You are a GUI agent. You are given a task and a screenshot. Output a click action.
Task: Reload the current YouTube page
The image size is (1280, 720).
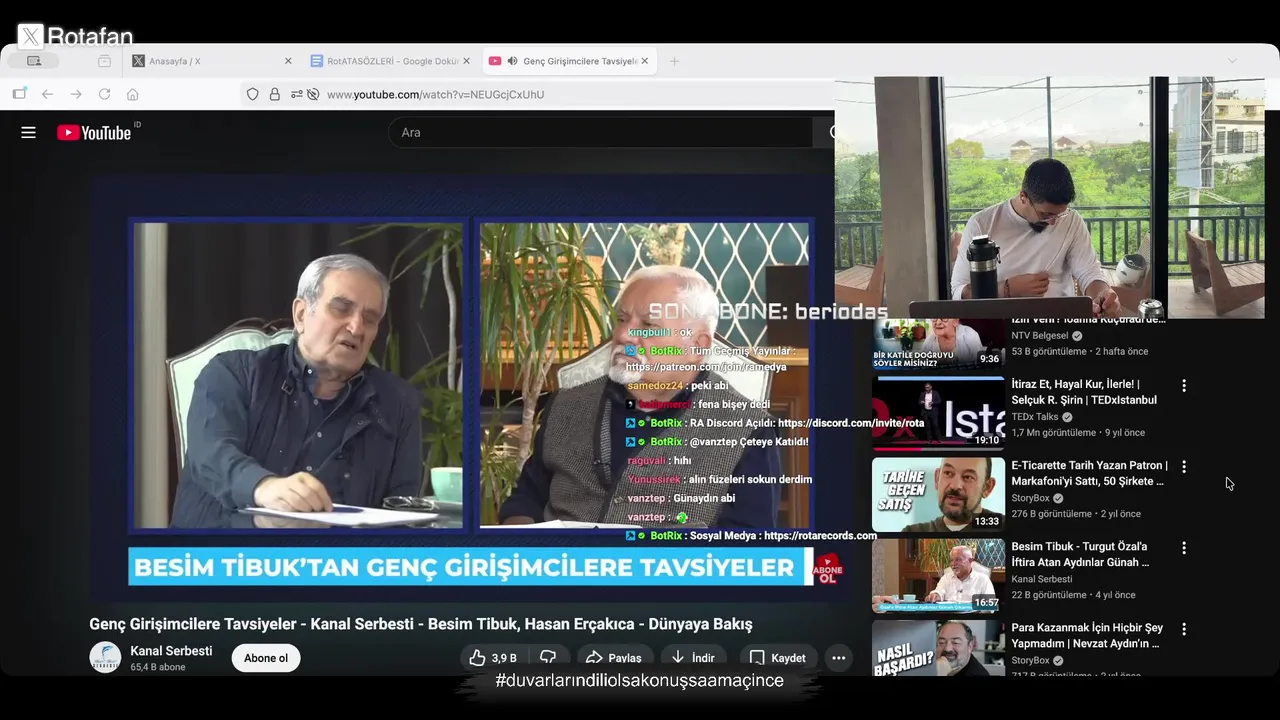coord(104,94)
